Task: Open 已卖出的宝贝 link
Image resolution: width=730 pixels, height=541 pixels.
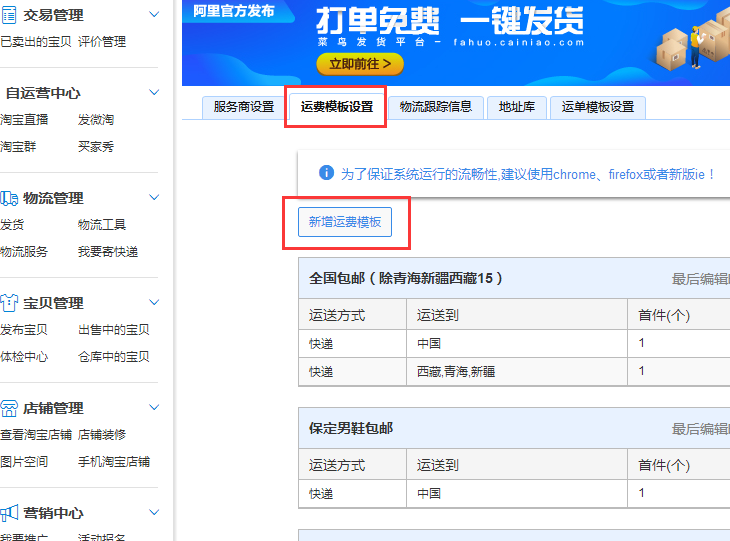Action: 36,42
